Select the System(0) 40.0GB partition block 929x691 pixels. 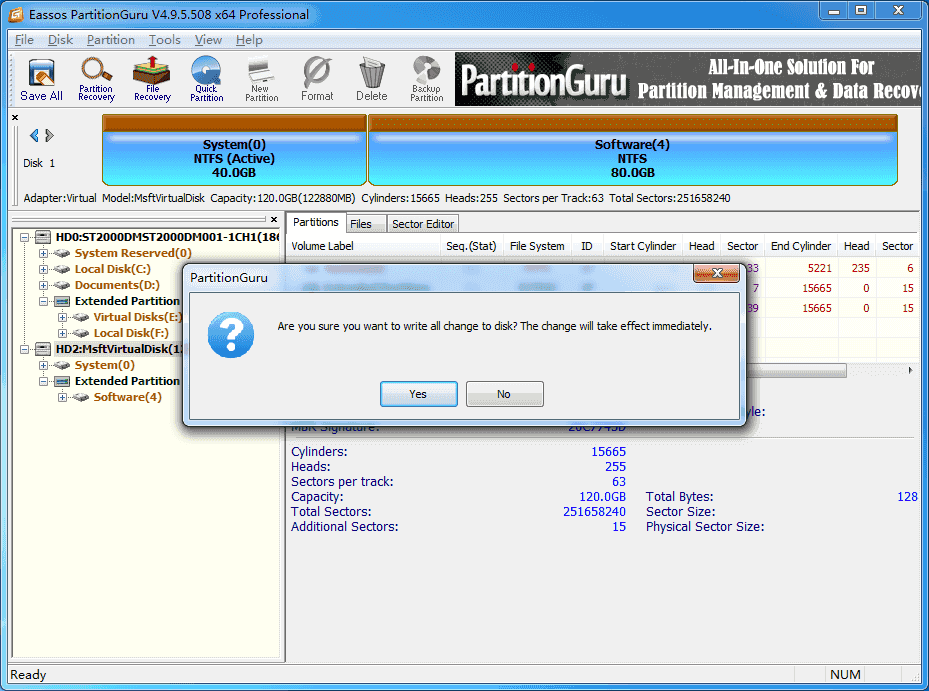click(x=235, y=151)
